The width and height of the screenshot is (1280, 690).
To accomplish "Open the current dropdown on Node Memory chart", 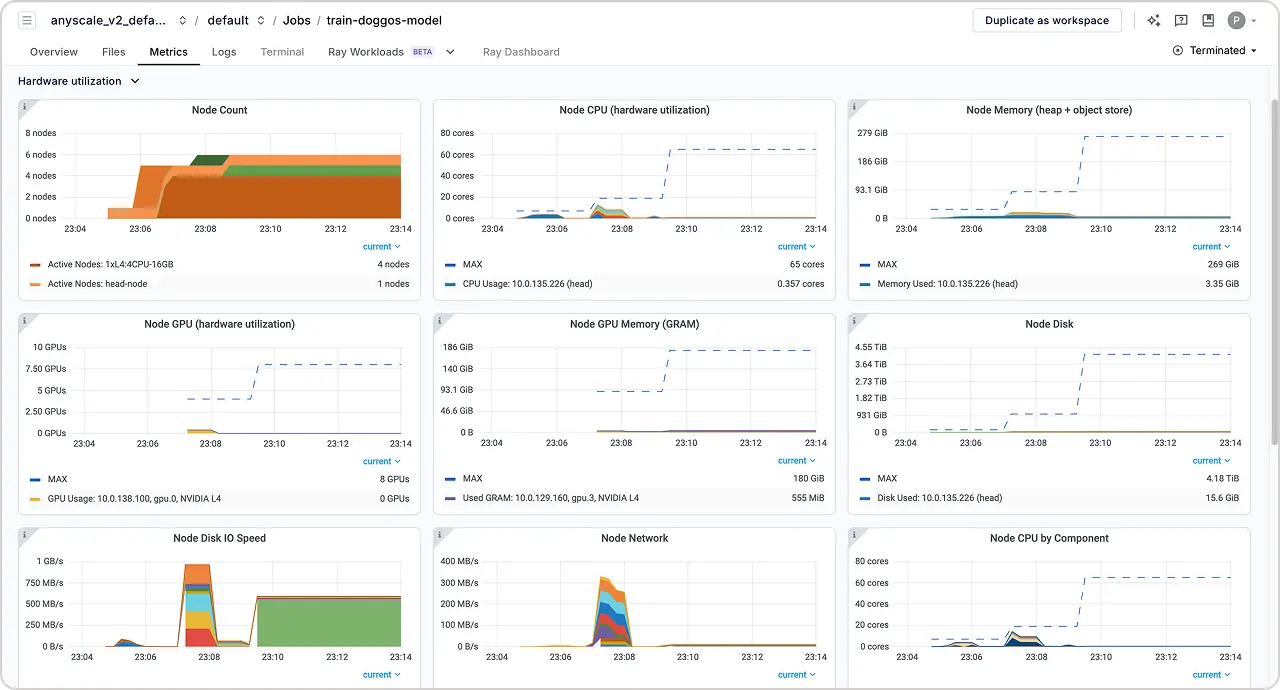I will 1211,246.
